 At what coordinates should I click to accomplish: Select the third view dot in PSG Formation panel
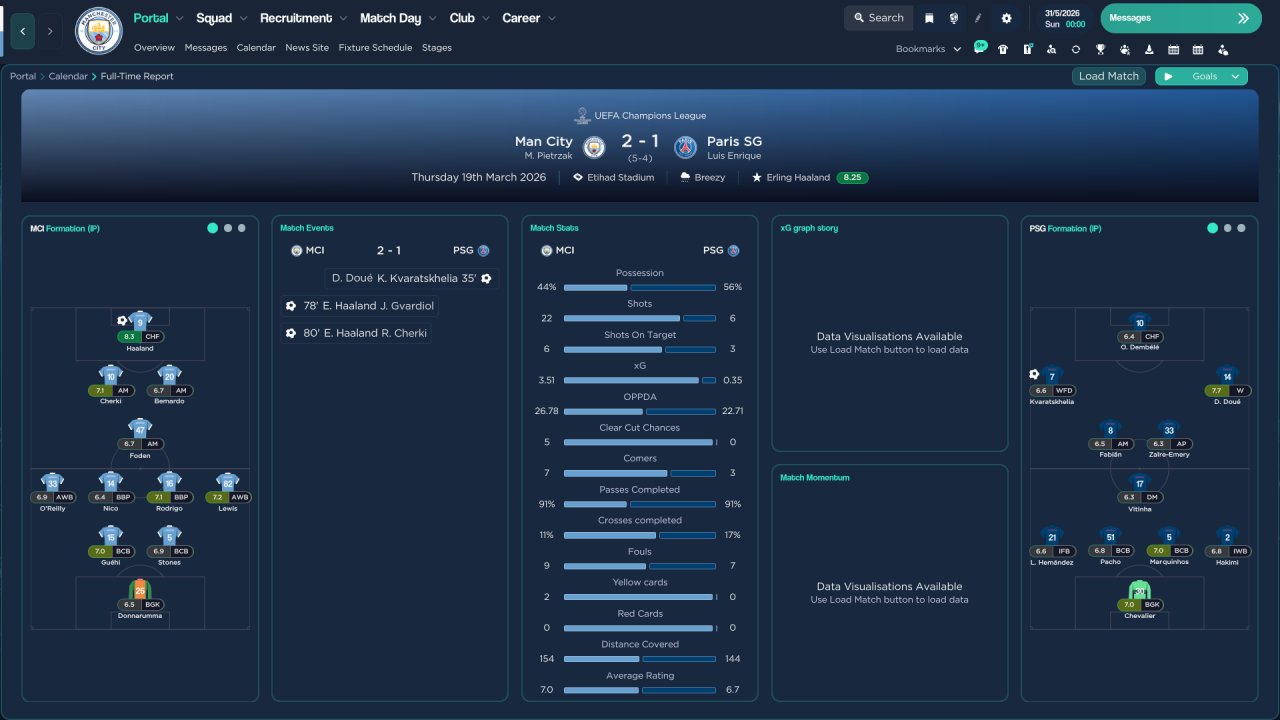1241,228
